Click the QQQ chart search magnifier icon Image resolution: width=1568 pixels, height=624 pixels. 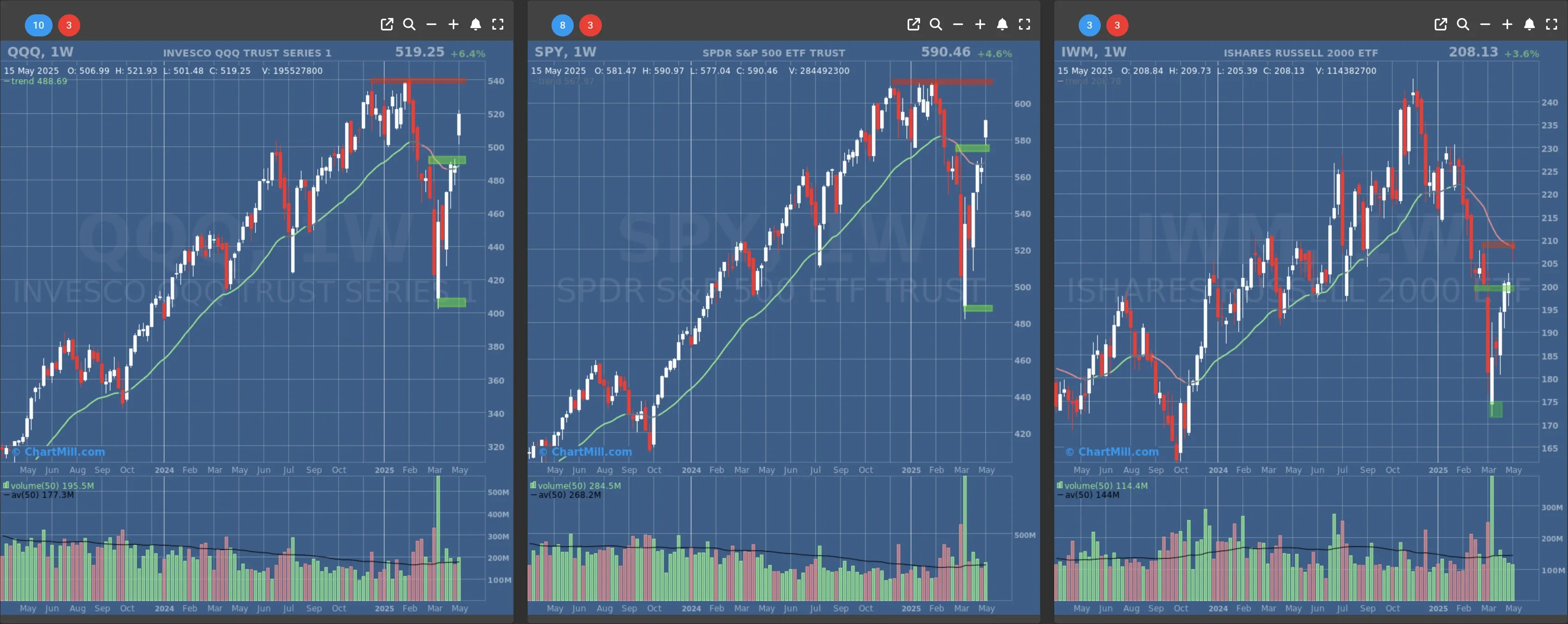[409, 24]
